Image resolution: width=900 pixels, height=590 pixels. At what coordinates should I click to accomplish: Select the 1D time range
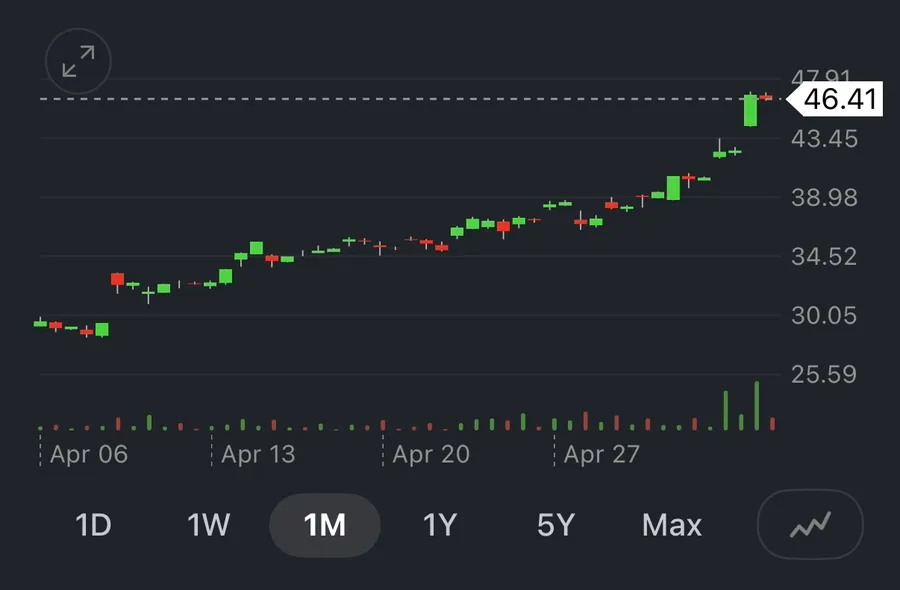[x=93, y=525]
